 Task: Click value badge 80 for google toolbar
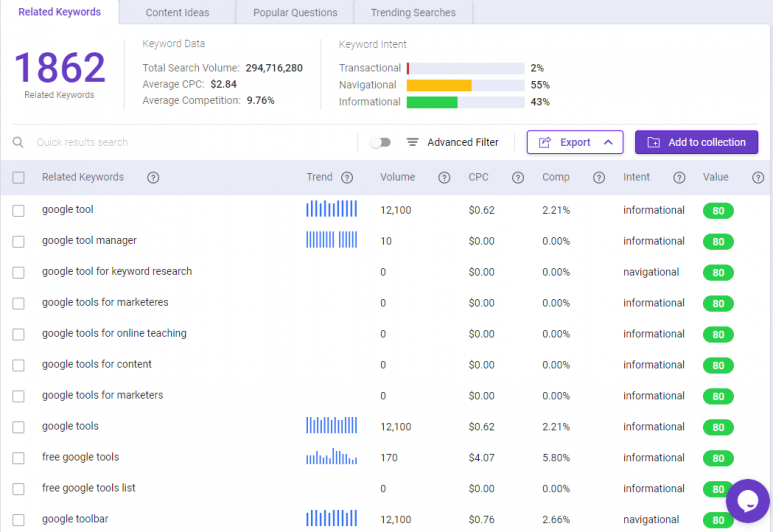718,520
